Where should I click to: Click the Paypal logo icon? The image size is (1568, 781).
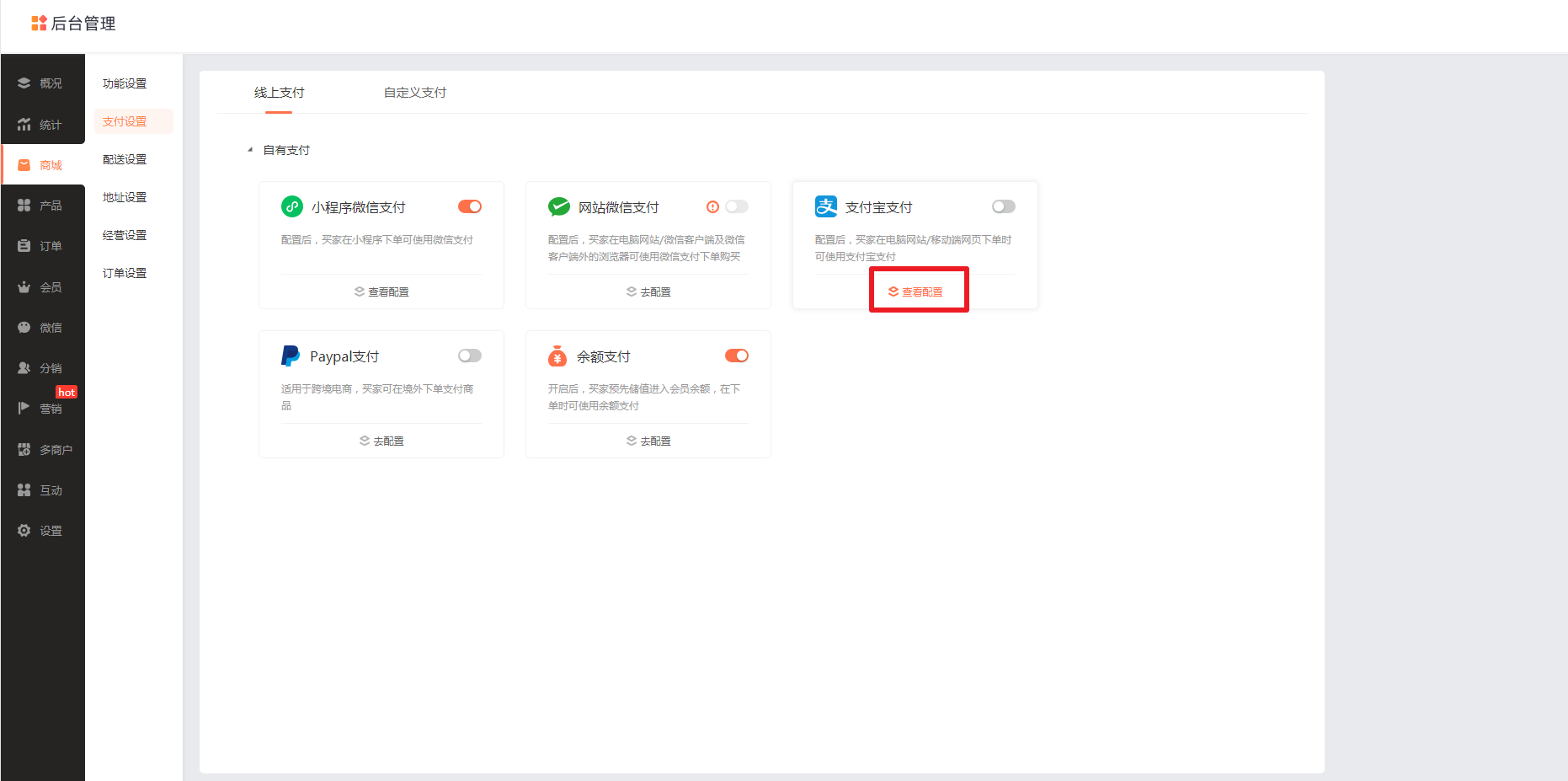pos(291,356)
